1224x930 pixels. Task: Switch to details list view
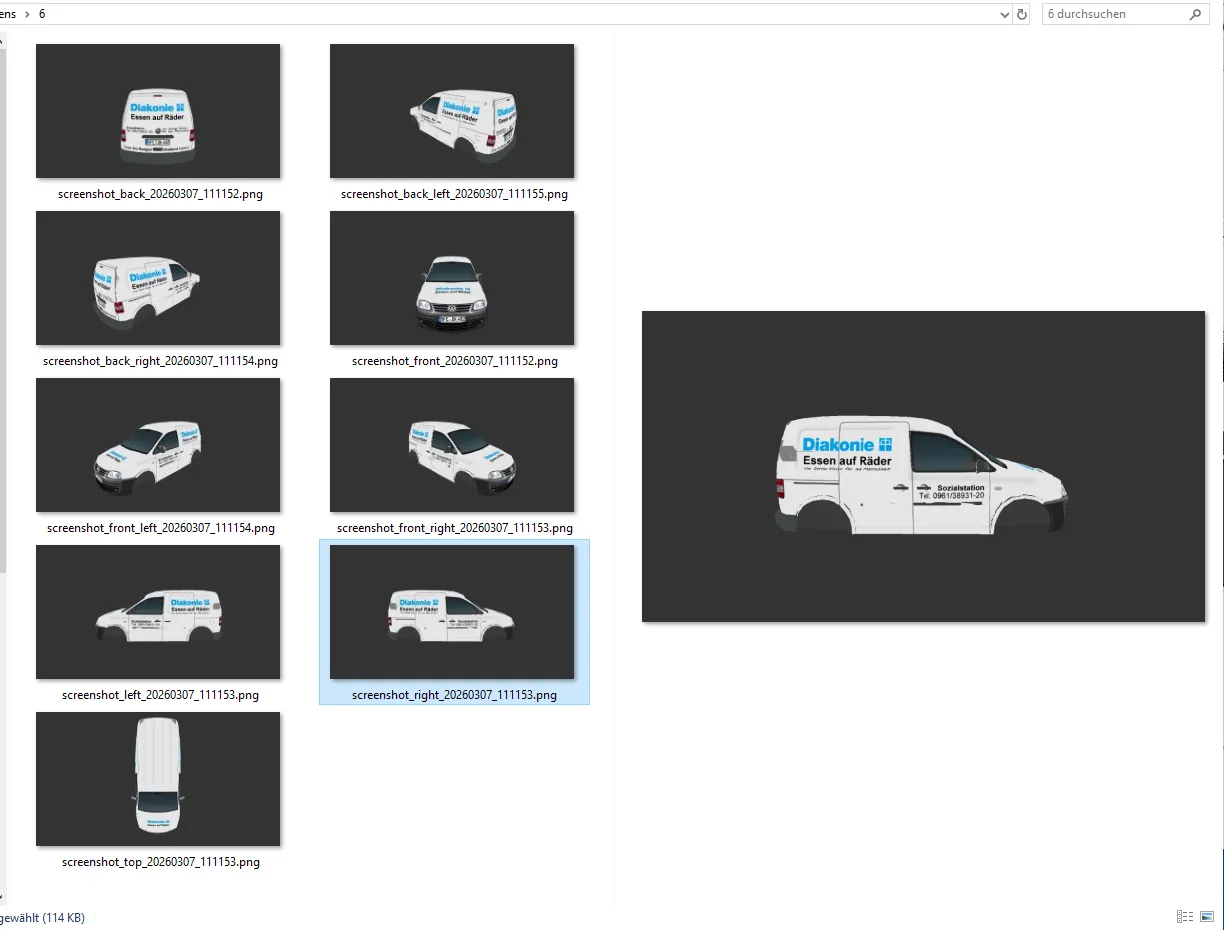(x=1185, y=916)
